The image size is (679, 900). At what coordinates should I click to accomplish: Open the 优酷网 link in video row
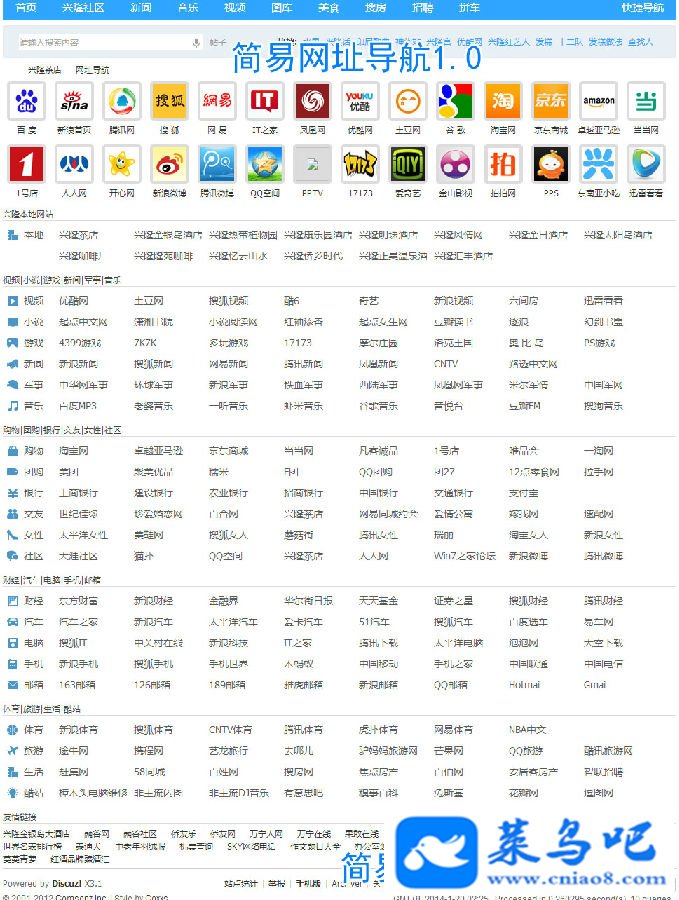pyautogui.click(x=73, y=301)
